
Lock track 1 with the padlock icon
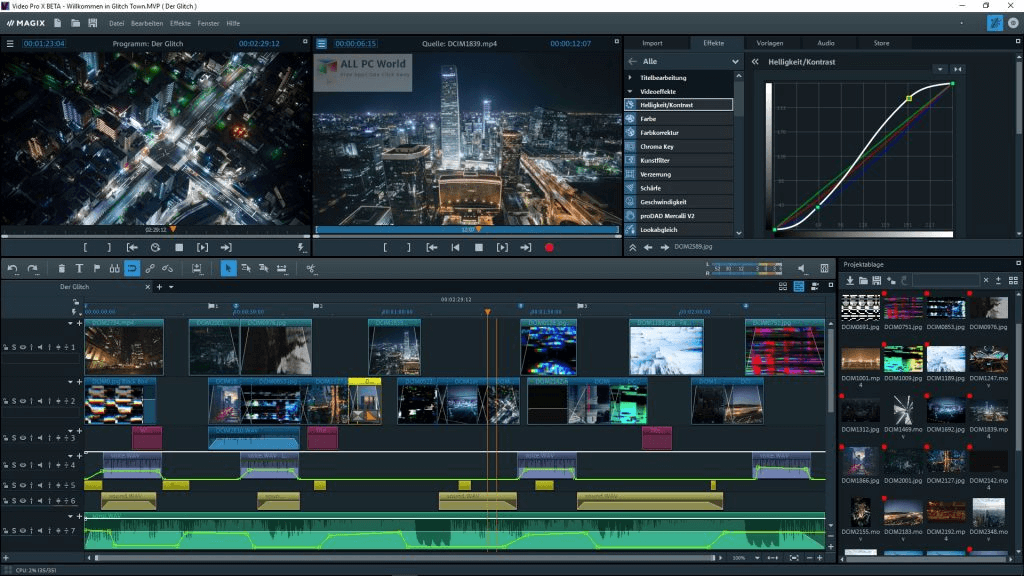coord(6,347)
